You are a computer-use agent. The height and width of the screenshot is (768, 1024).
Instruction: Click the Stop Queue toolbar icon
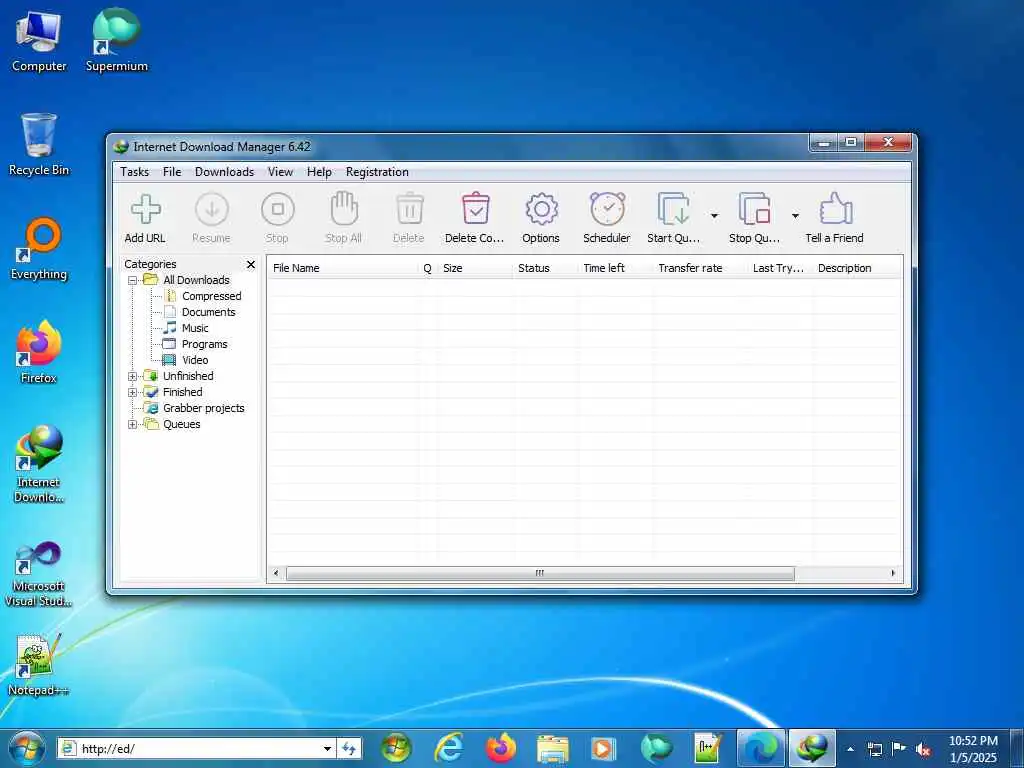click(754, 209)
